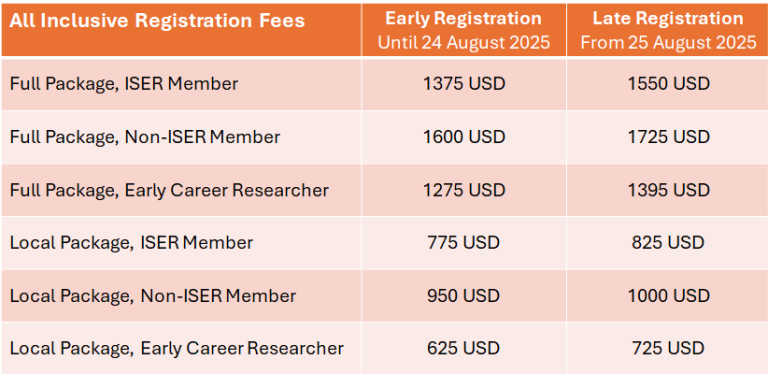This screenshot has height=374, width=768.
Task: Select the 1600 USD price cell
Action: coord(464,137)
